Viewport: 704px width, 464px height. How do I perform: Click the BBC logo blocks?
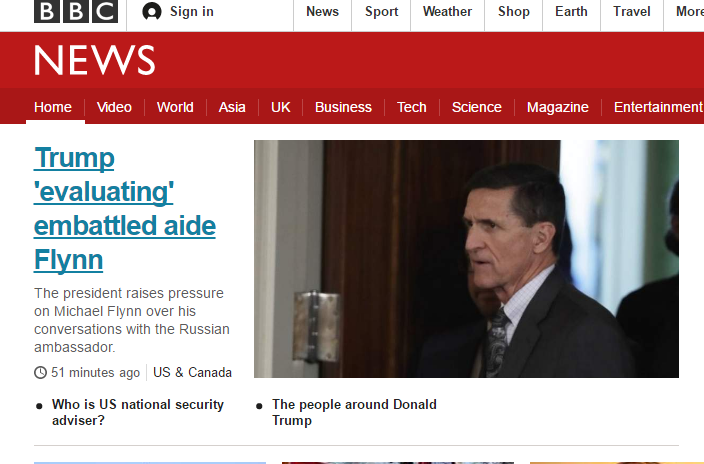(x=76, y=11)
